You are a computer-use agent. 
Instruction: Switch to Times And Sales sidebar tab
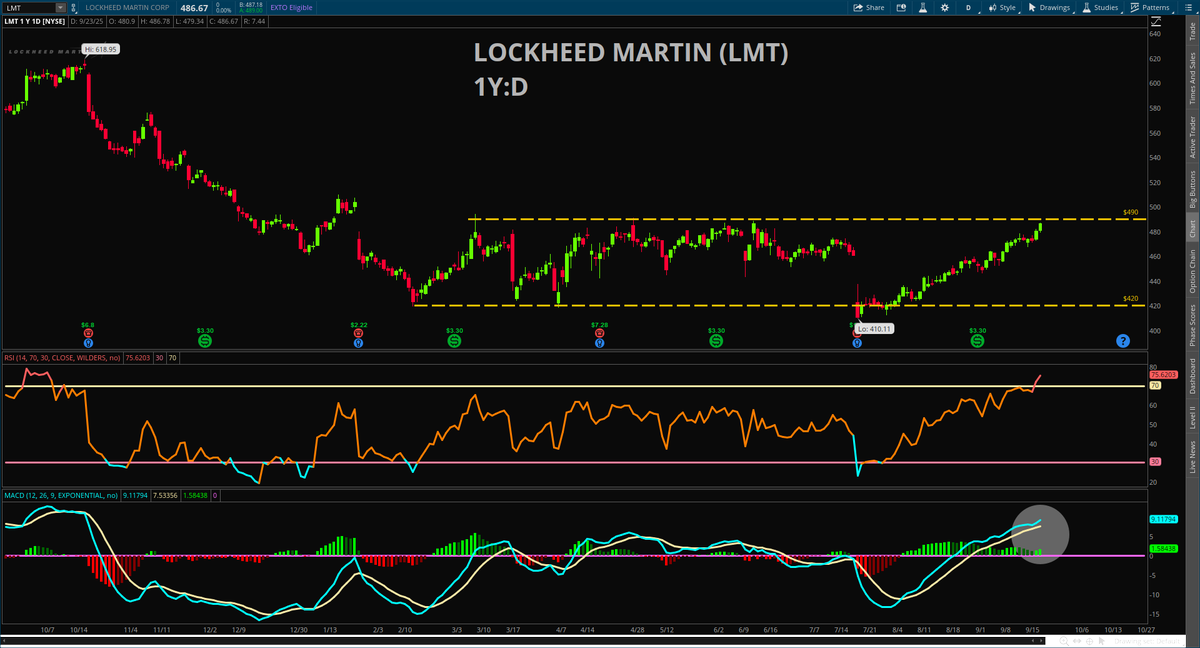tap(1191, 77)
